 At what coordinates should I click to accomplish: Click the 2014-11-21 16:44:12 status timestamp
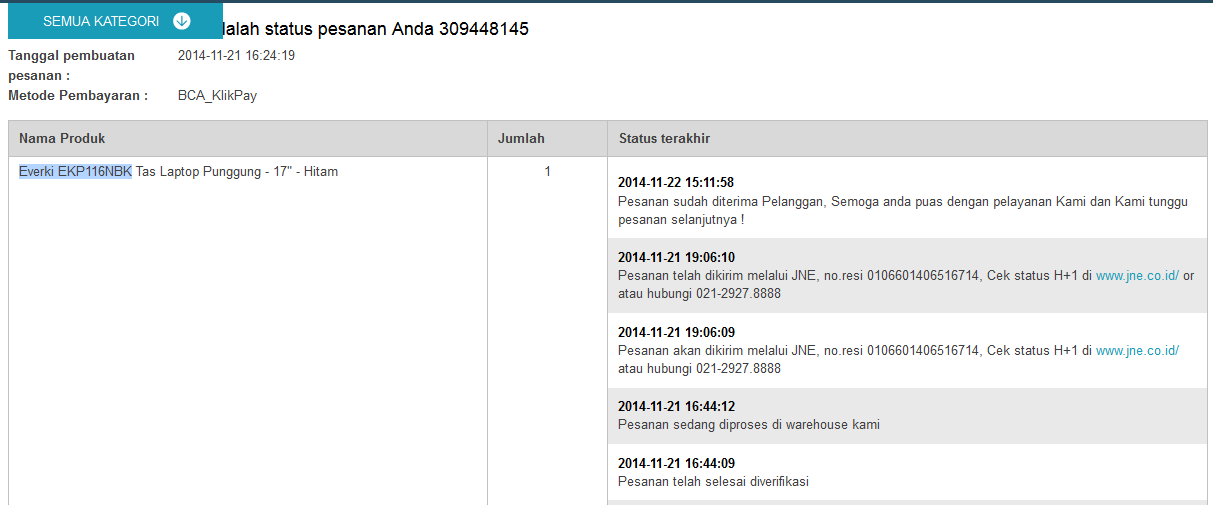[676, 407]
